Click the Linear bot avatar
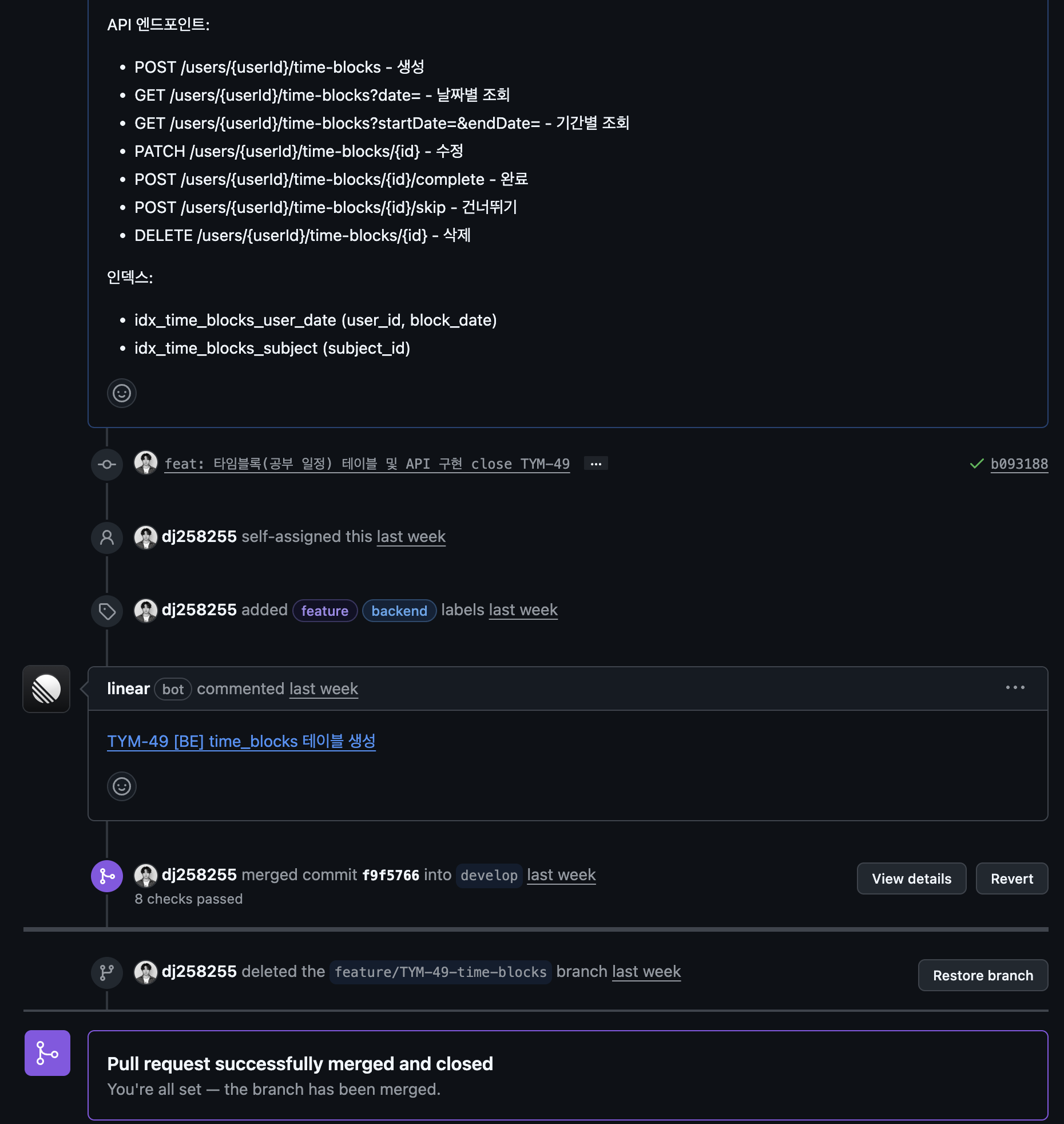Viewport: 1064px width, 1124px height. pos(46,689)
